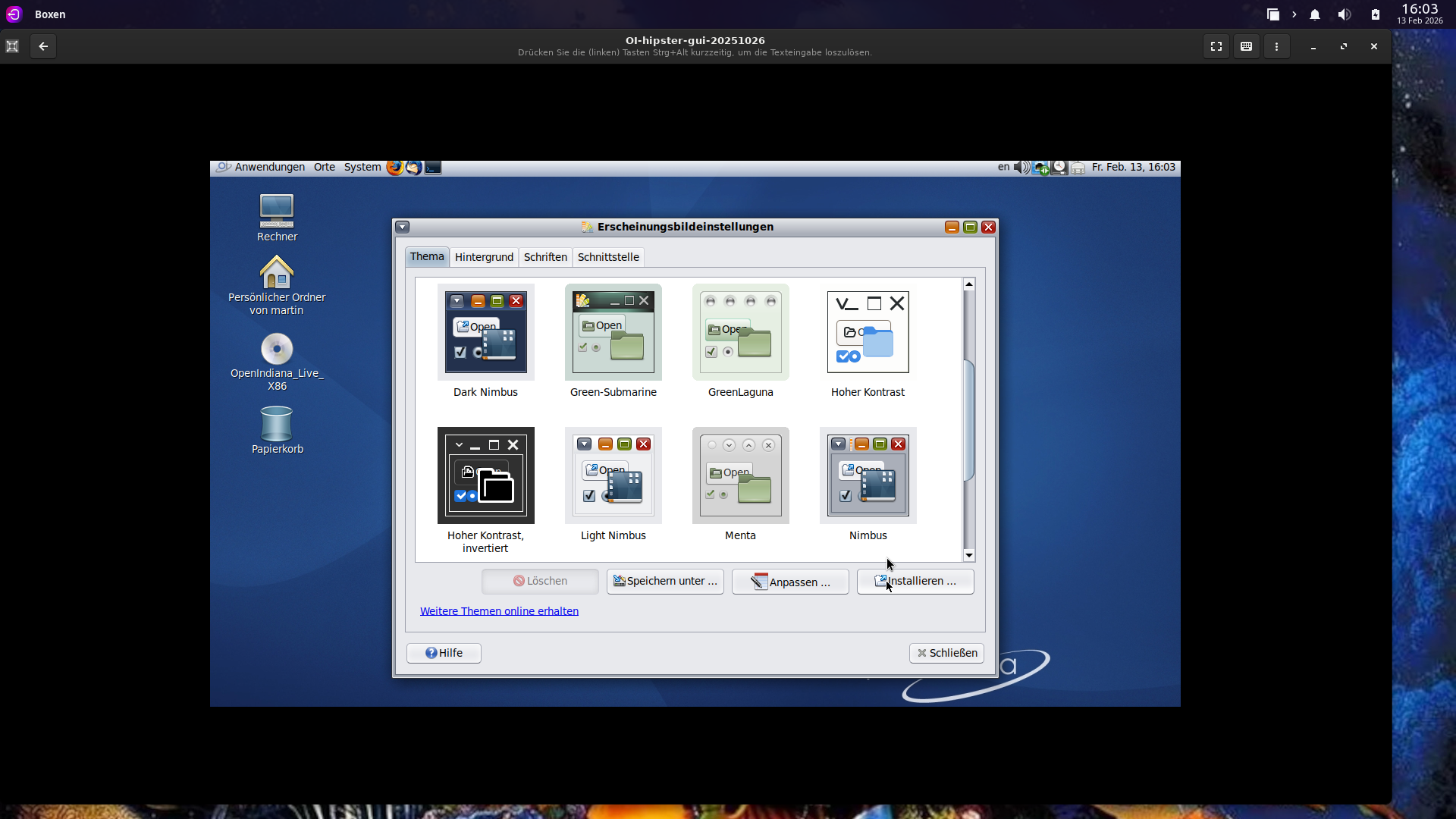Screen dimensions: 1456x819
Task: Switch to the Hintergrund tab
Action: click(484, 257)
